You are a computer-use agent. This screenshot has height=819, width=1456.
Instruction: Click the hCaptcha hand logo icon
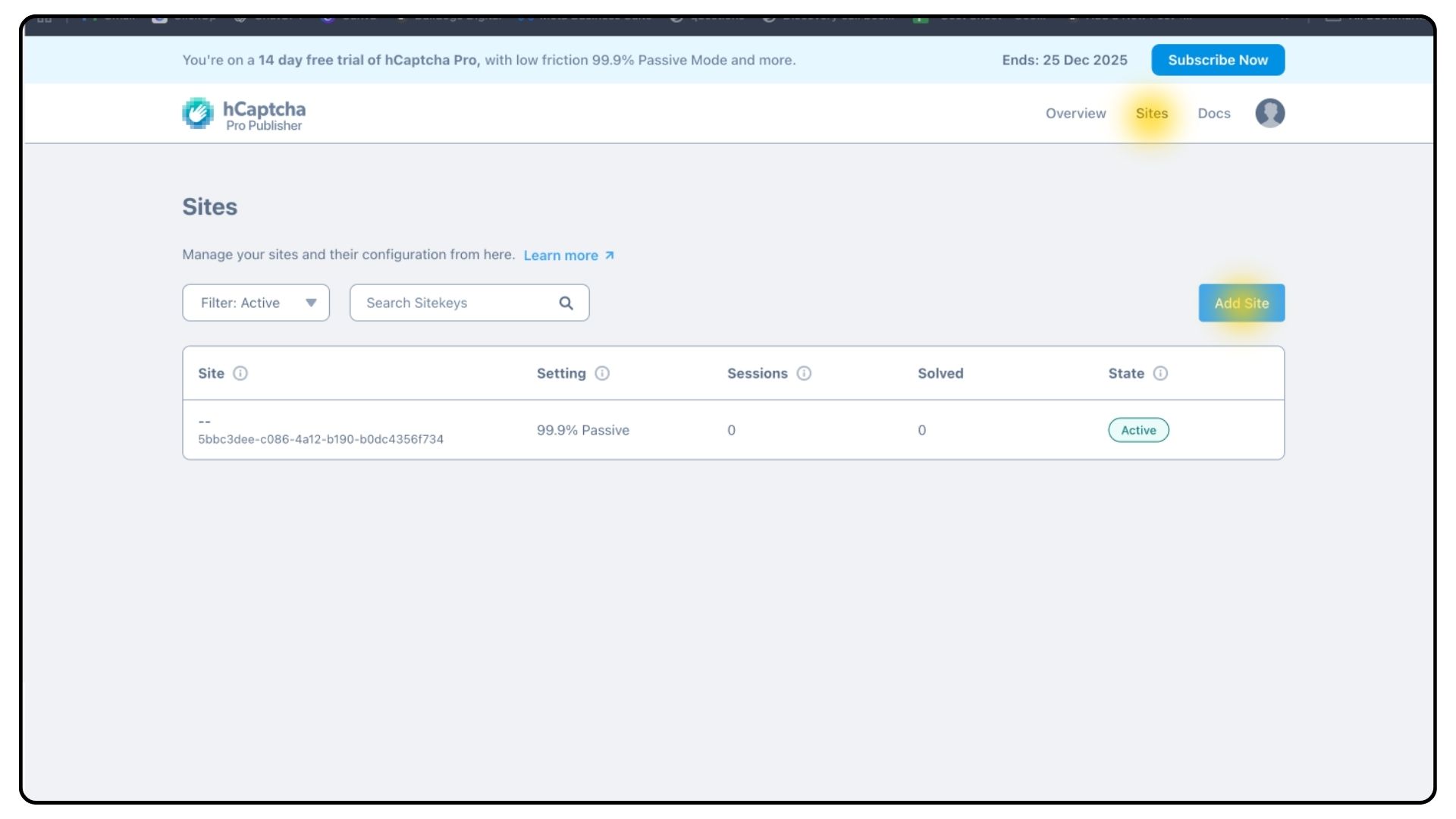click(198, 114)
